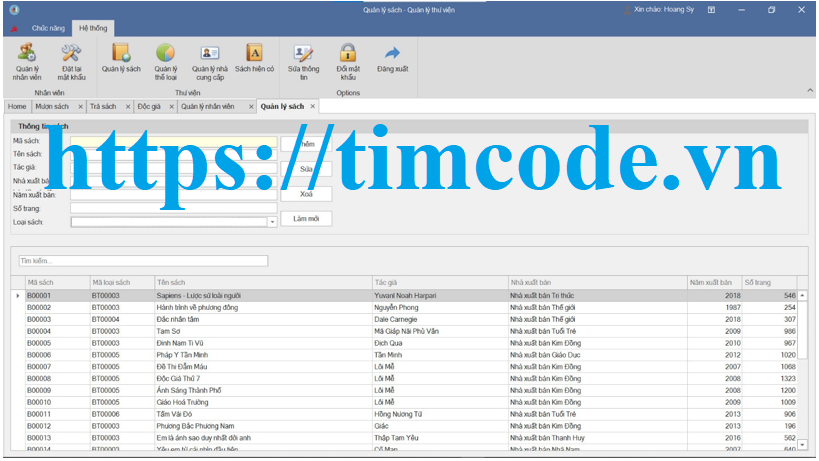Screen dimensions: 819x461
Task: Click Nhà xuất bản Thanh Huy cell
Action: pos(598,438)
